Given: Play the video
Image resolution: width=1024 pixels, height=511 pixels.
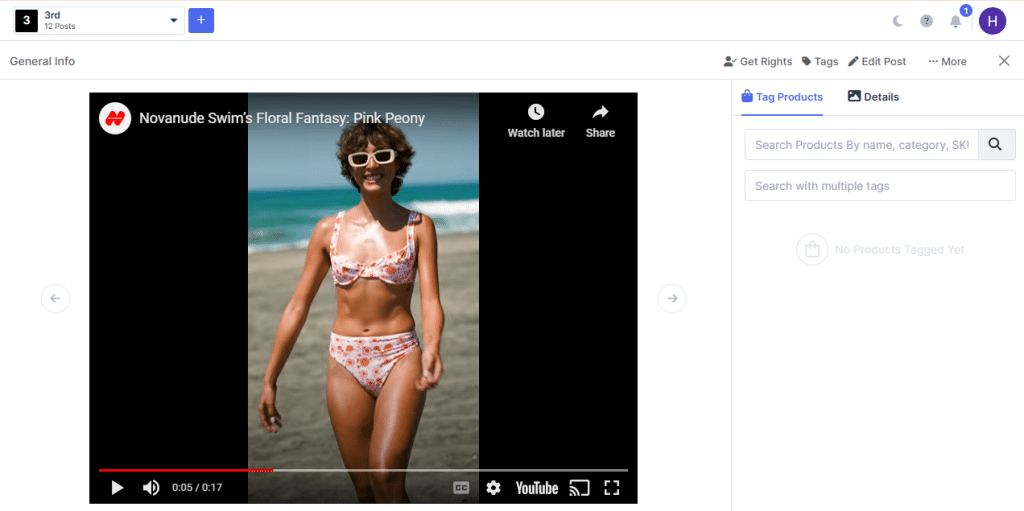Looking at the screenshot, I should [117, 488].
